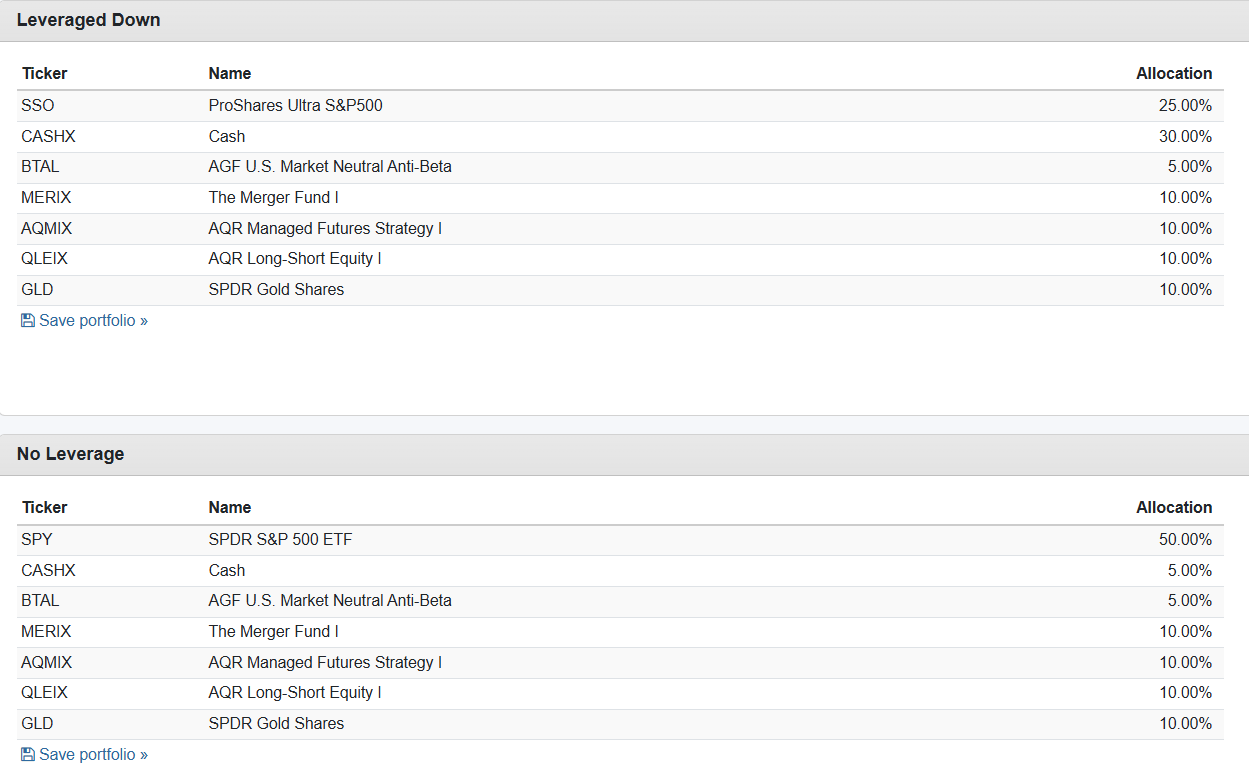Screen dimensions: 1249x769
Task: Click the Cash name in No Leverage table
Action: (227, 570)
